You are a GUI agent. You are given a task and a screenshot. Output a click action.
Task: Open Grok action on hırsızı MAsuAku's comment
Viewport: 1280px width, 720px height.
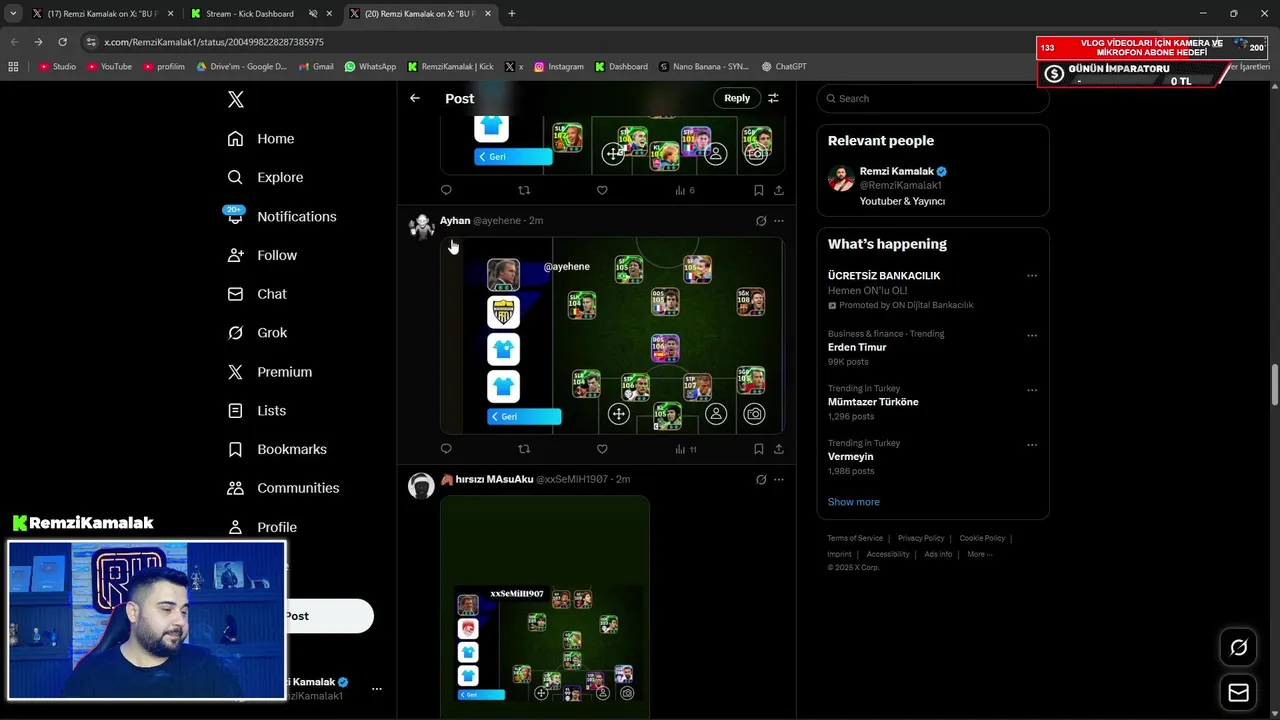pos(761,480)
